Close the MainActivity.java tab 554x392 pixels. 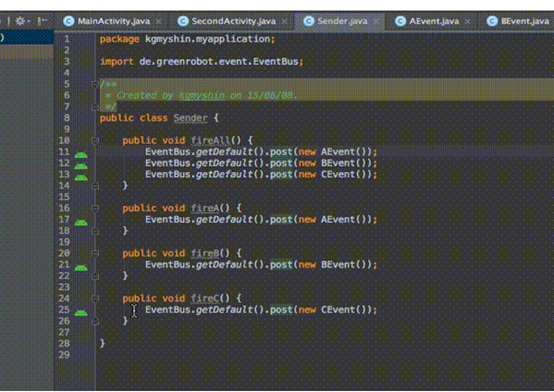(x=159, y=22)
